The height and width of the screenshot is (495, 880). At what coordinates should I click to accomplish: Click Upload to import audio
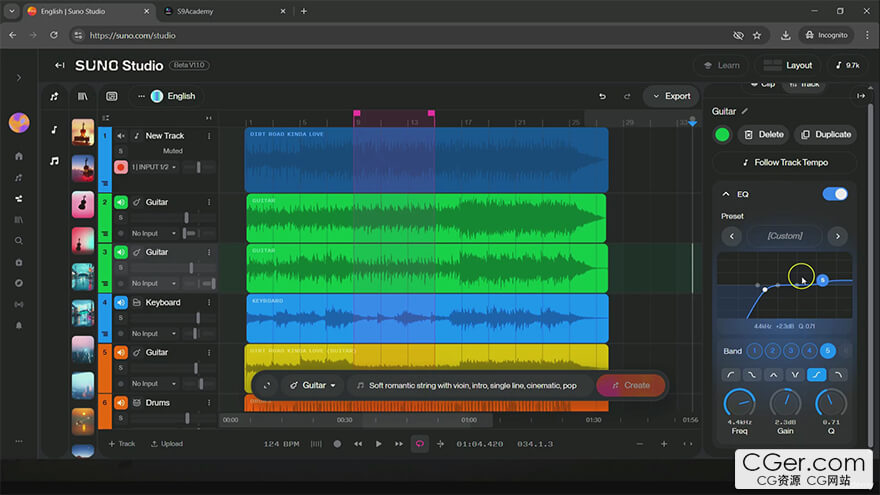point(167,444)
